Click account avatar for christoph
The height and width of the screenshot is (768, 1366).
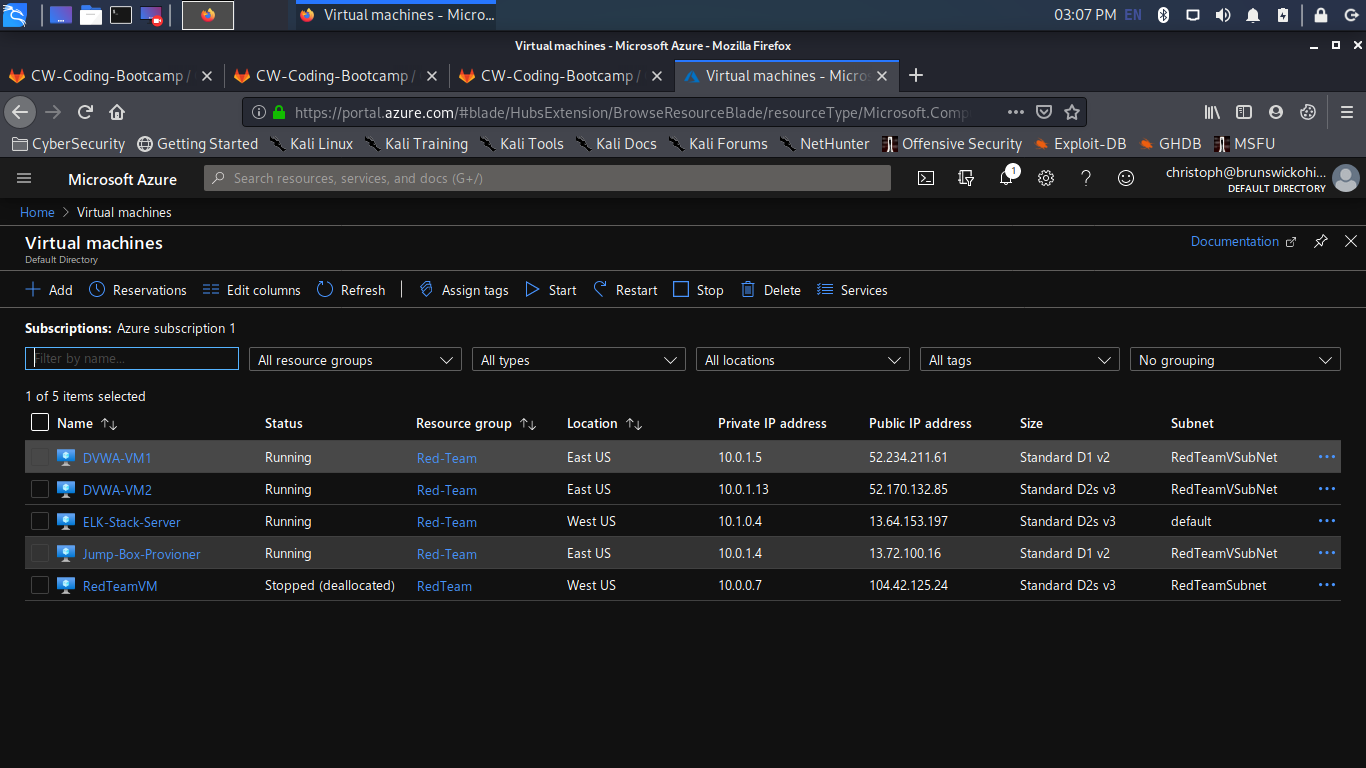tap(1345, 178)
